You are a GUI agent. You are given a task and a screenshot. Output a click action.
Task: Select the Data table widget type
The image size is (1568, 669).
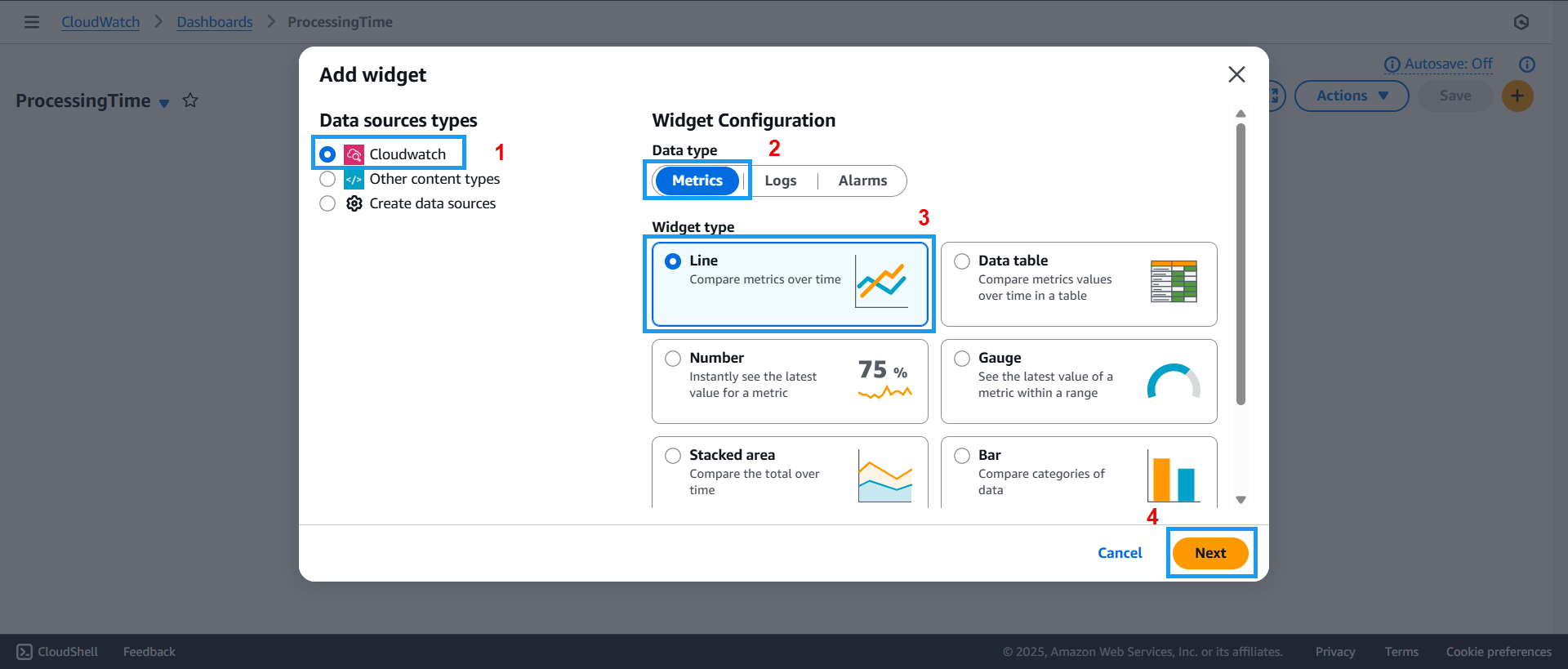[962, 261]
